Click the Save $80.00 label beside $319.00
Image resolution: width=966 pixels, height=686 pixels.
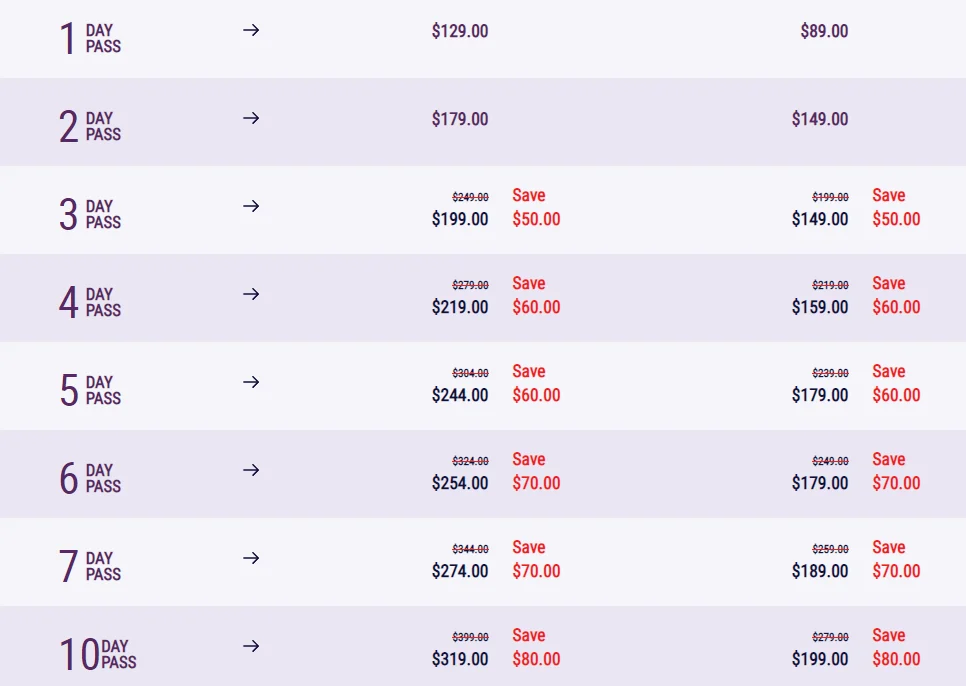(x=537, y=647)
